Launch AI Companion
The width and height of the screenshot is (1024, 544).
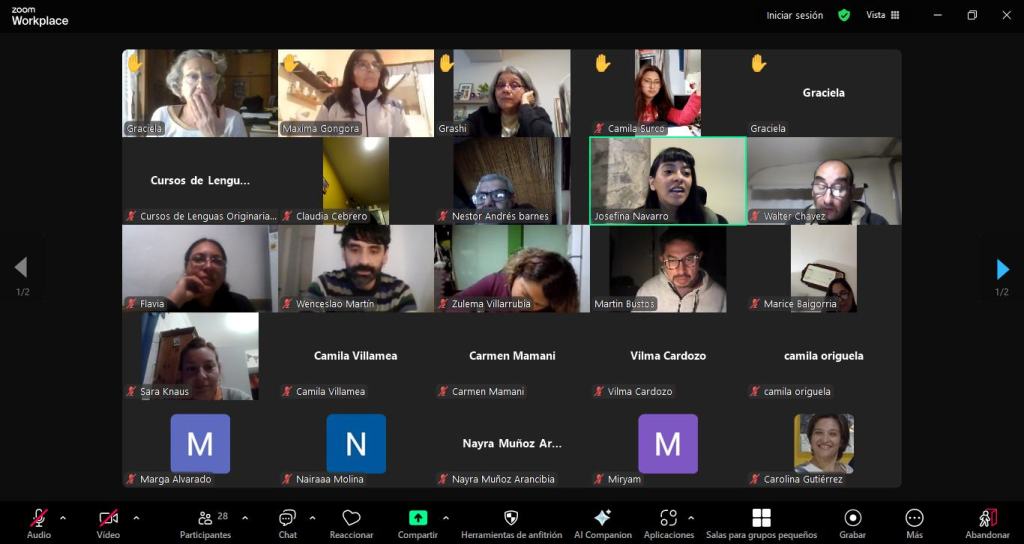tap(602, 518)
